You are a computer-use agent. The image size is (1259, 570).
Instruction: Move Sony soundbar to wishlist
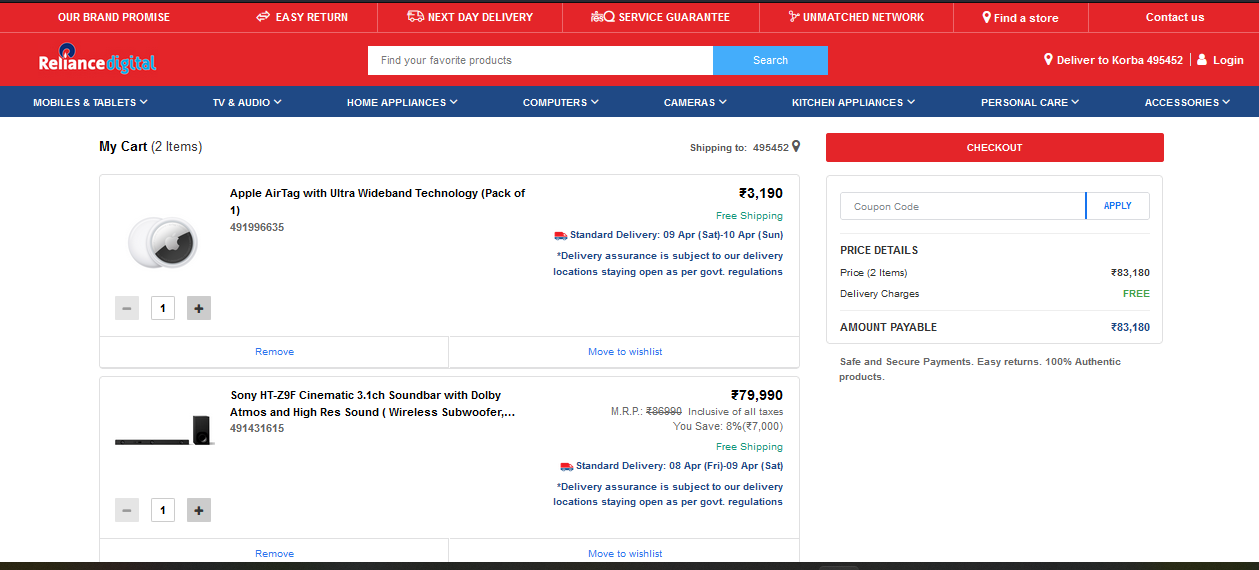(625, 553)
